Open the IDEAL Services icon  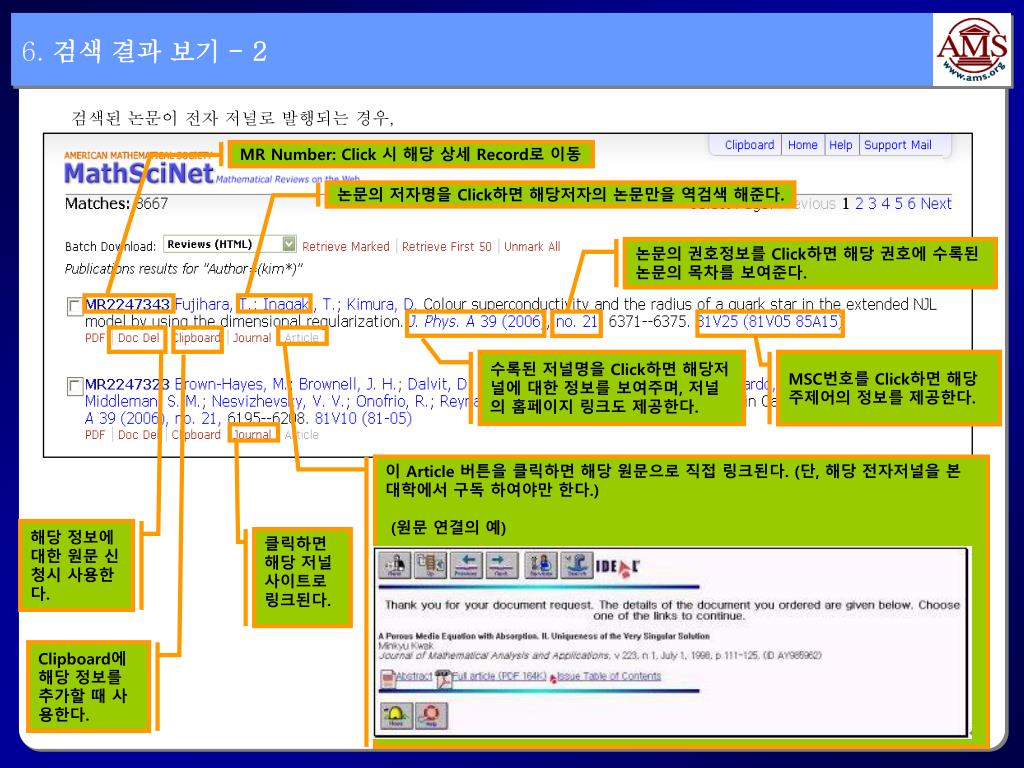[541, 565]
